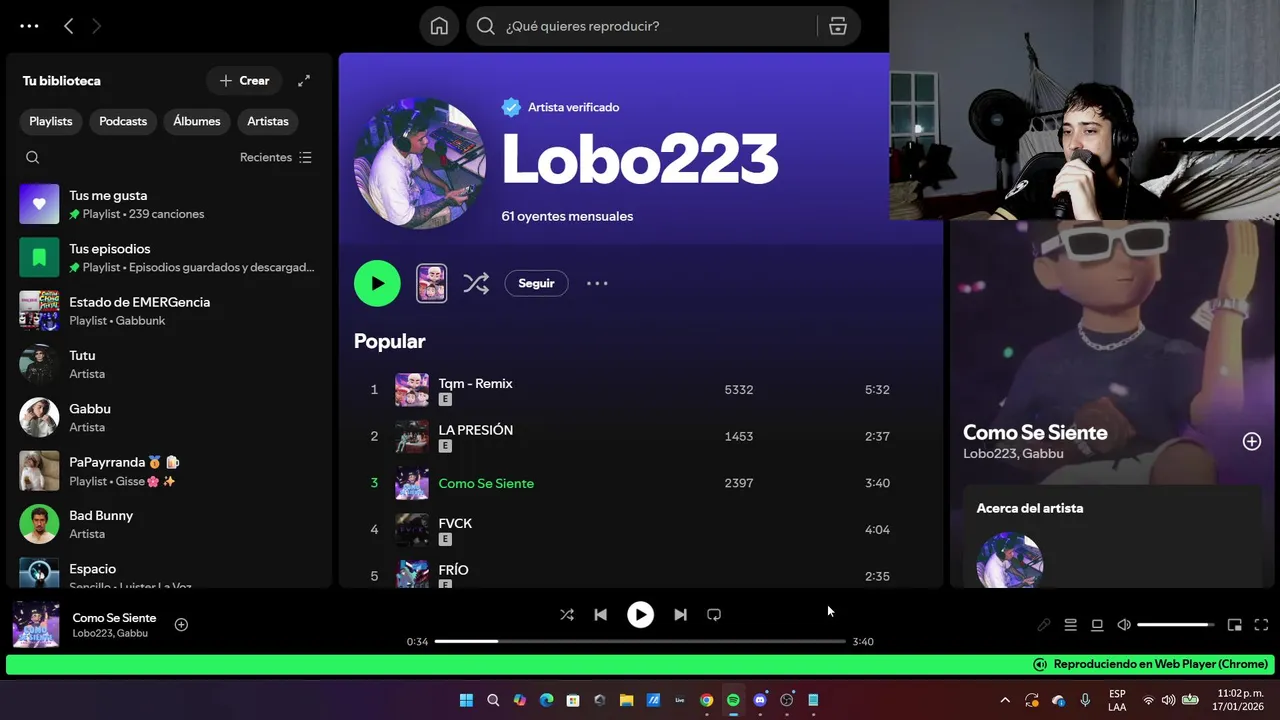The image size is (1280, 720).
Task: Open Tus episodios playlist
Action: (x=170, y=257)
